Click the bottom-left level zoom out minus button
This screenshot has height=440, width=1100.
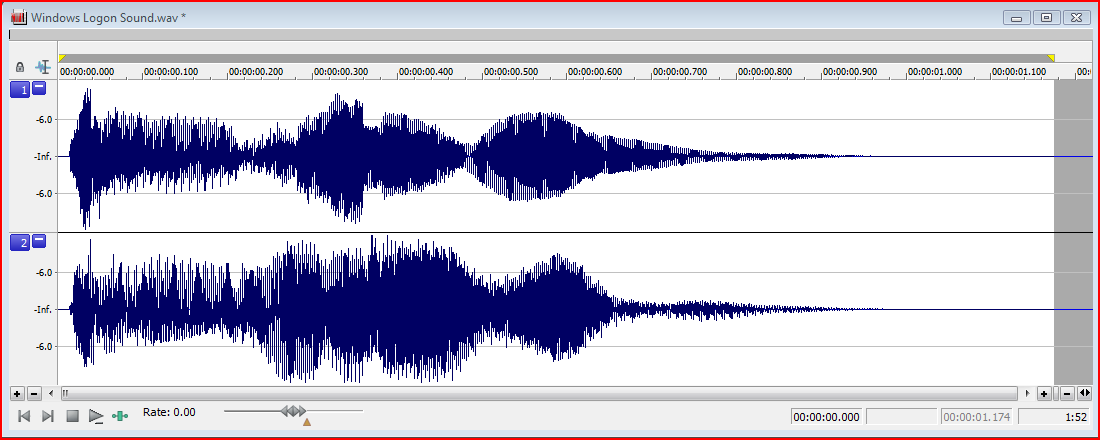click(x=33, y=394)
